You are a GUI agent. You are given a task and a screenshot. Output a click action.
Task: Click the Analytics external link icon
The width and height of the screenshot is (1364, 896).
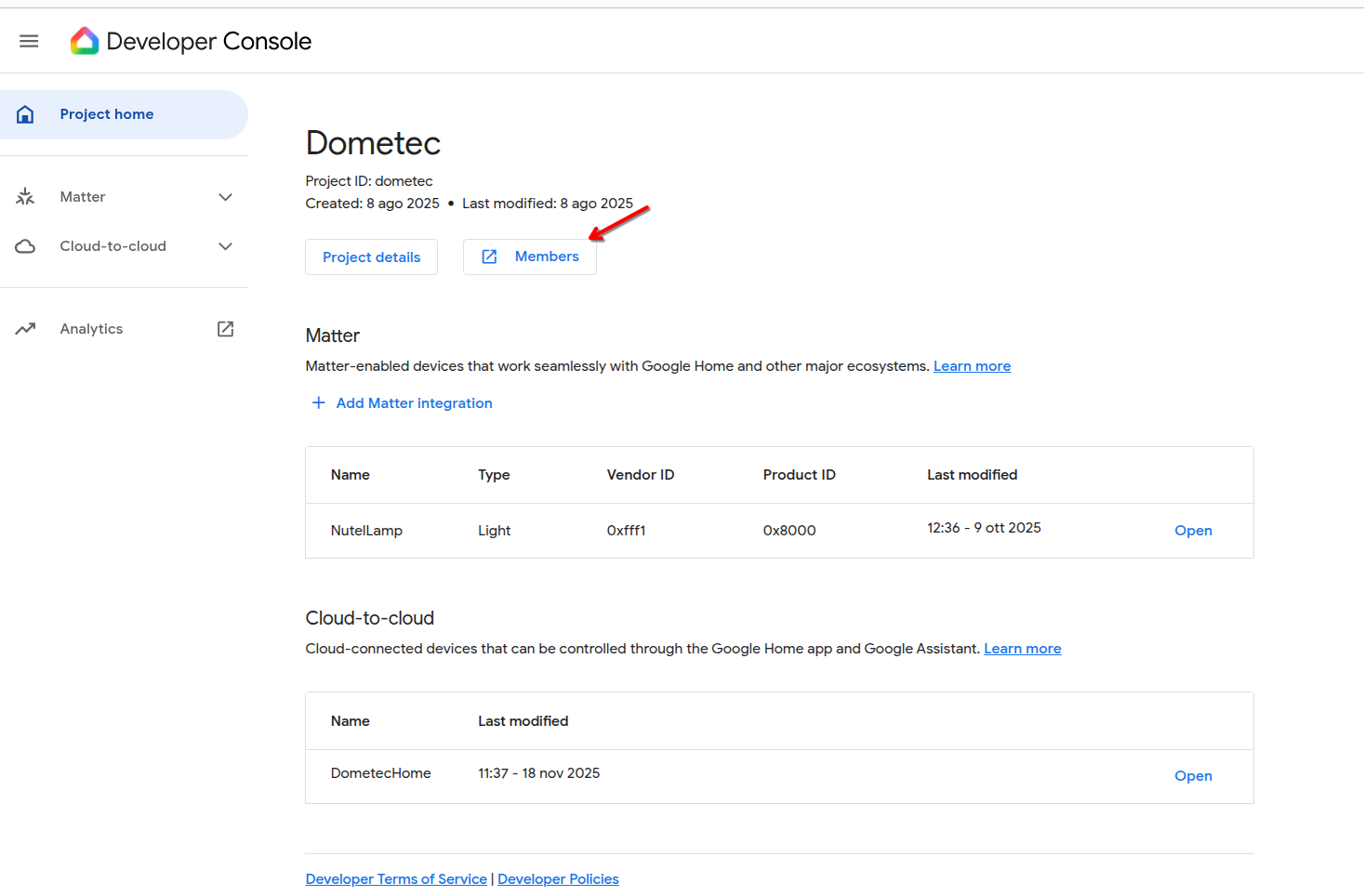pyautogui.click(x=225, y=329)
